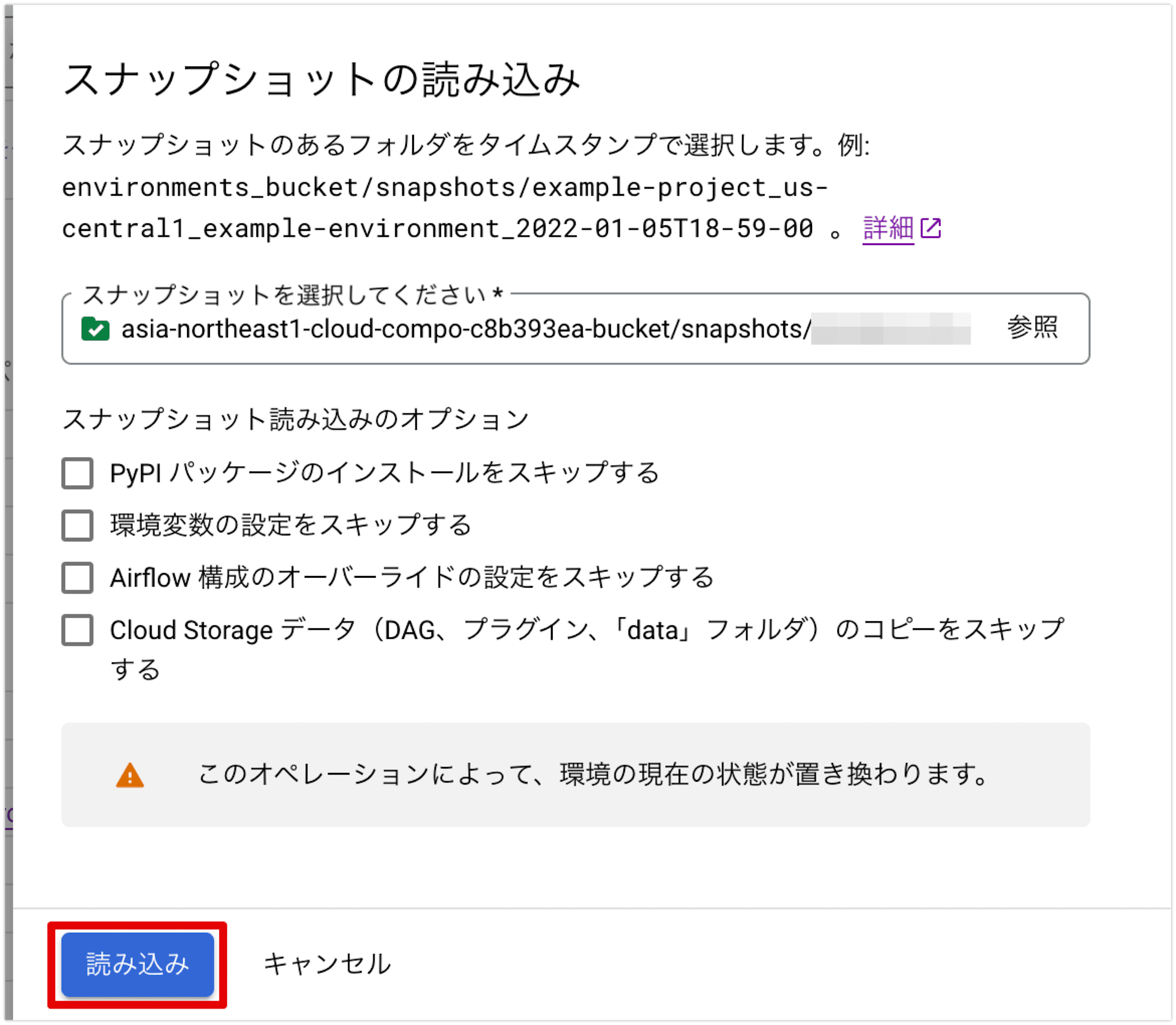Click the external-link icon beside 詳細
1176x1025 pixels.
[x=931, y=228]
